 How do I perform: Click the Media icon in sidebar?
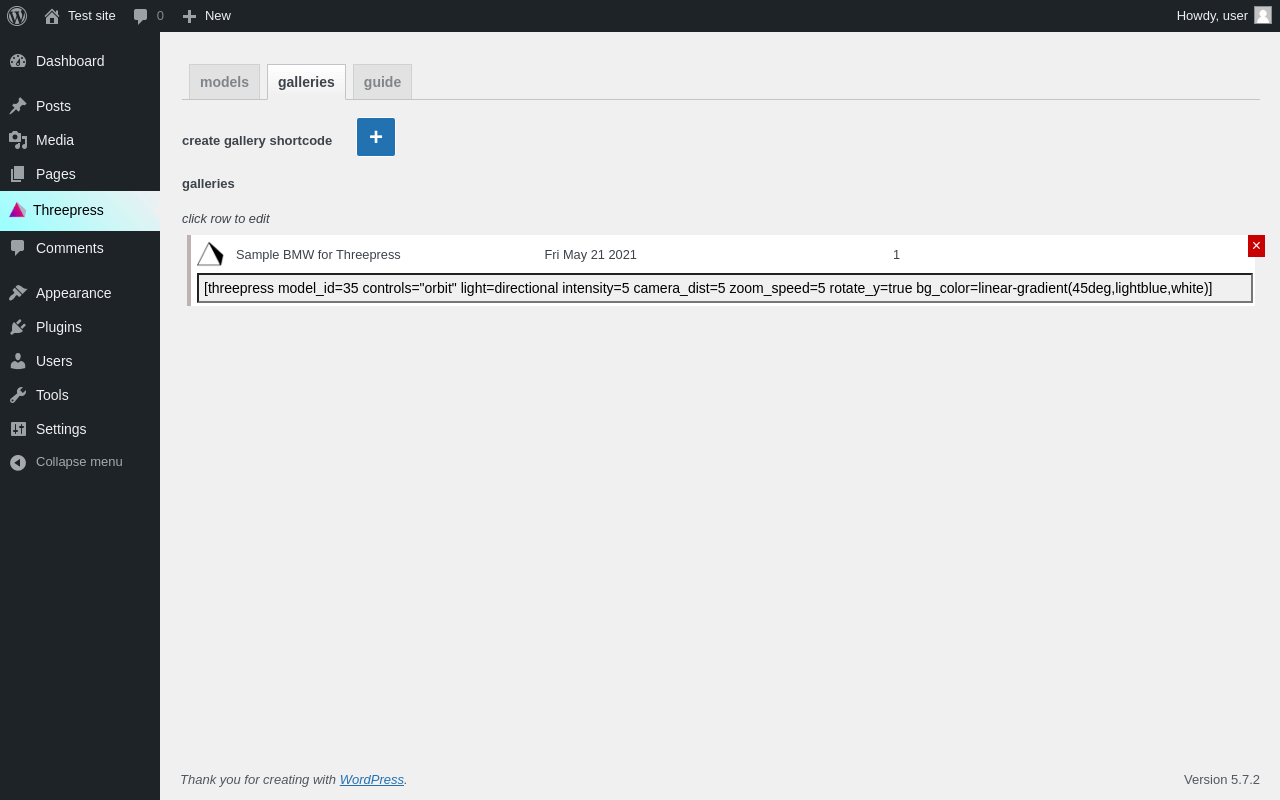point(18,140)
